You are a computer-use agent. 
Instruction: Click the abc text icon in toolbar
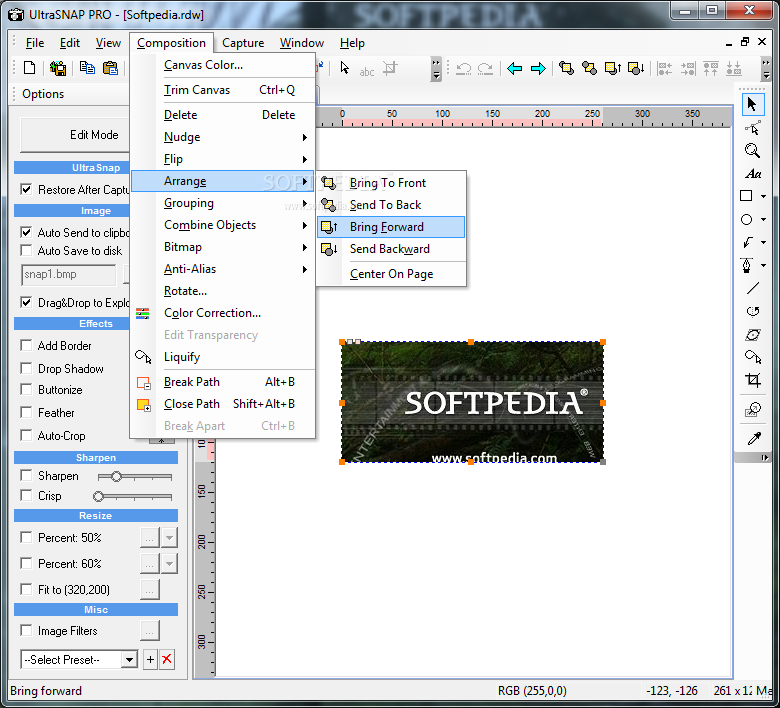point(367,72)
